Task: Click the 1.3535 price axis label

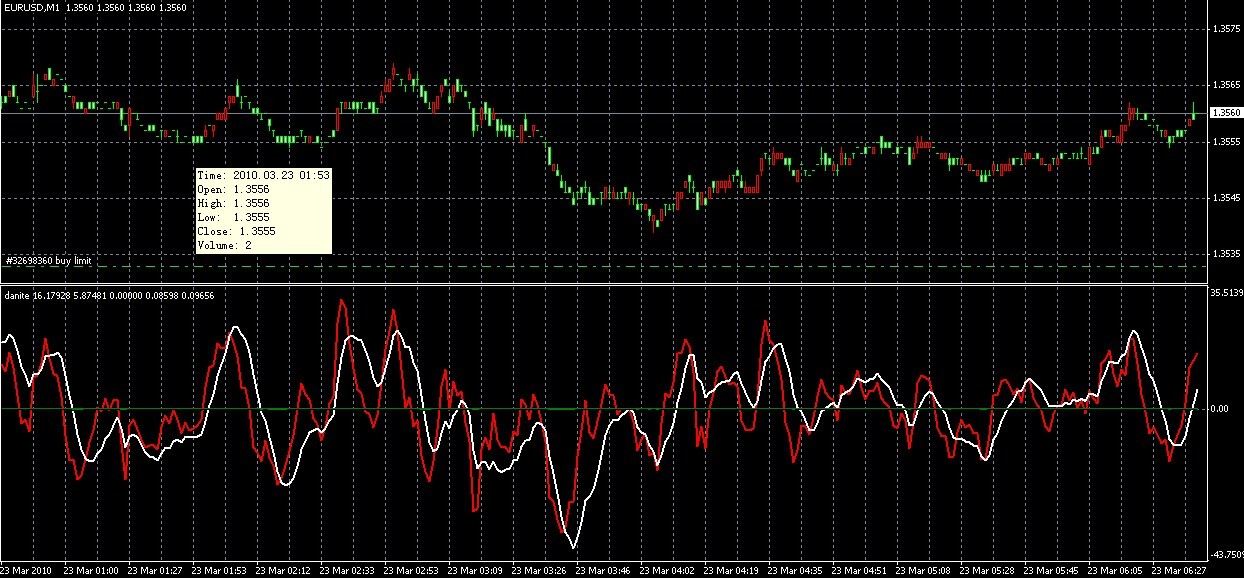Action: pos(1226,254)
